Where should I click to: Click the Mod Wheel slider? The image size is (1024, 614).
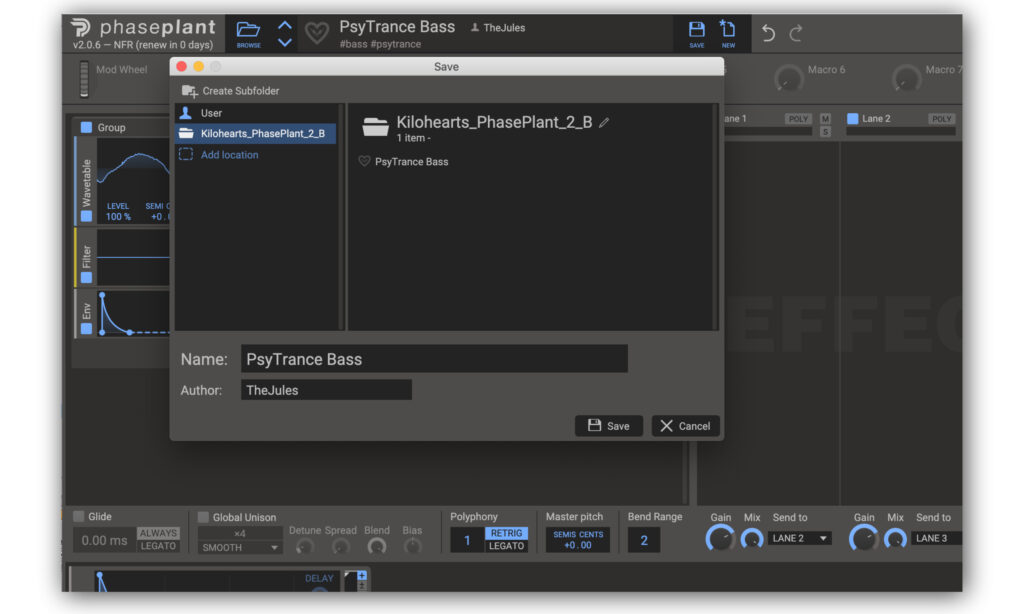tap(84, 78)
